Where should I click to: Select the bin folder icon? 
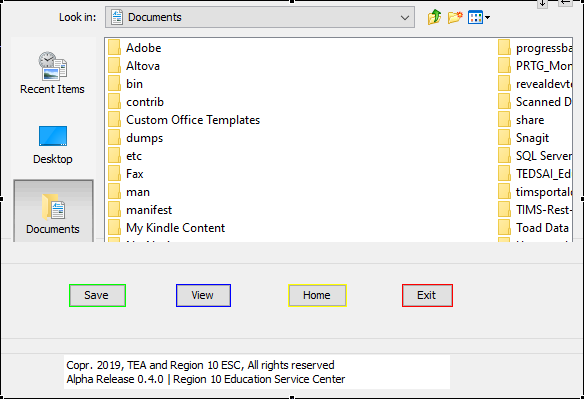point(114,83)
